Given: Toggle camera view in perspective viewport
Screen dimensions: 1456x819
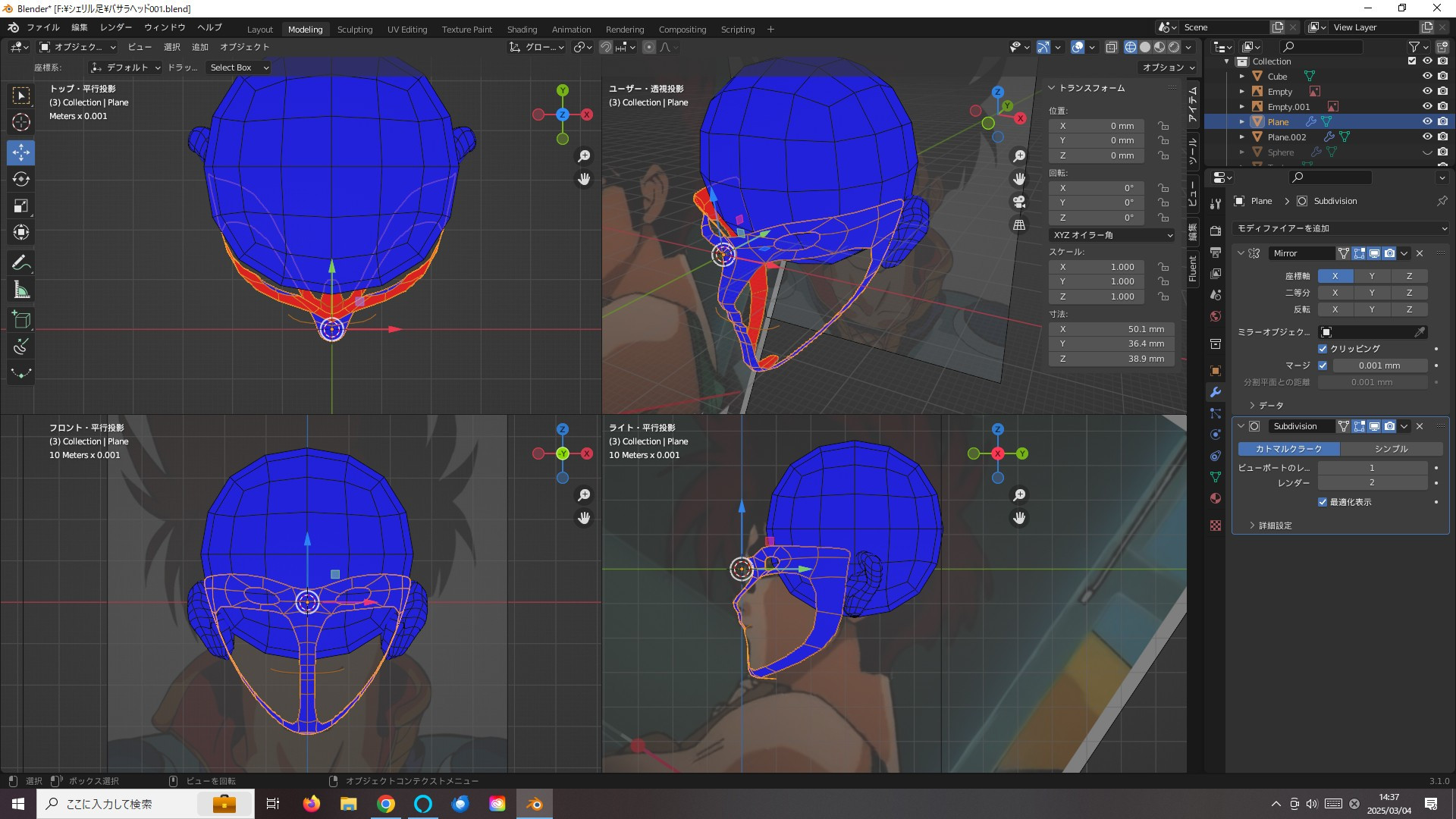Looking at the screenshot, I should [1019, 202].
